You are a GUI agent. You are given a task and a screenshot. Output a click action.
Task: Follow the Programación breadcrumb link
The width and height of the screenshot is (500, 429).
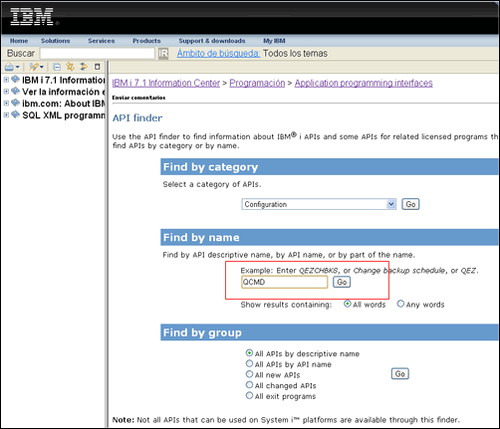pyautogui.click(x=257, y=83)
